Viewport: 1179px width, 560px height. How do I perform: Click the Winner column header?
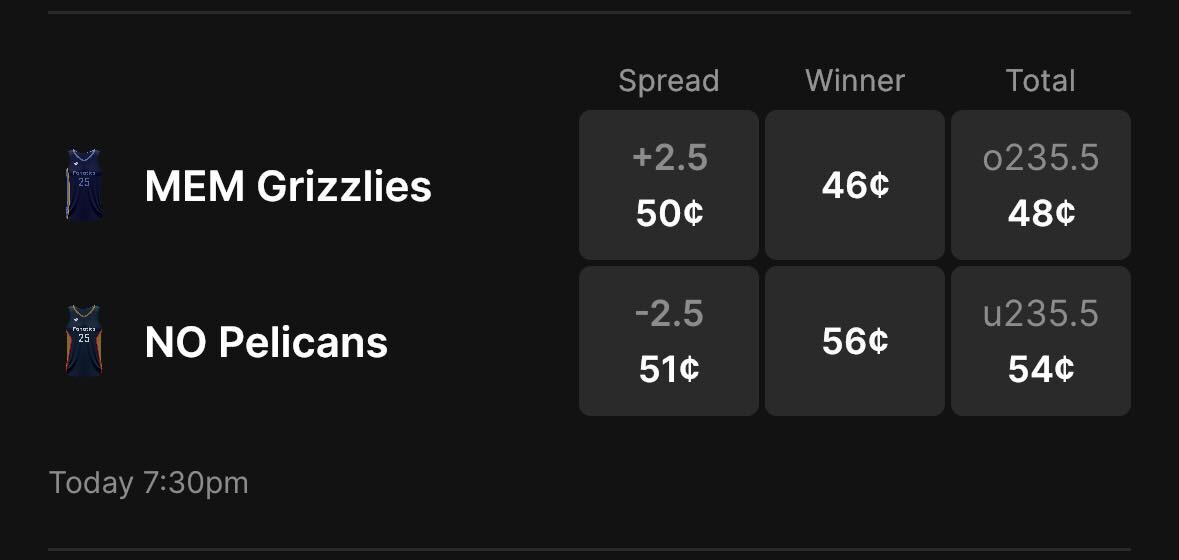[855, 81]
